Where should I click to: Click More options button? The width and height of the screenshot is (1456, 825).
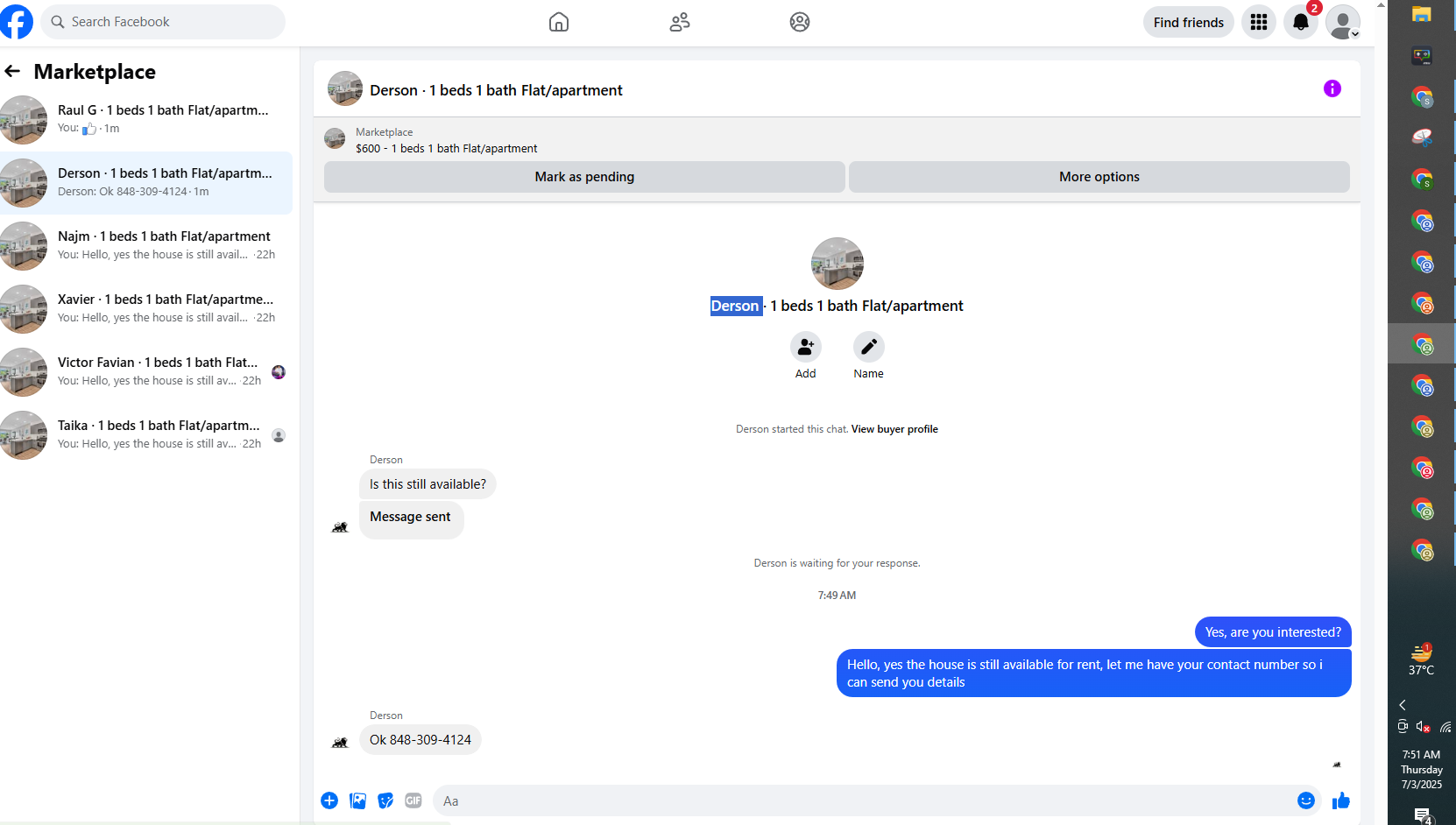[x=1099, y=177]
